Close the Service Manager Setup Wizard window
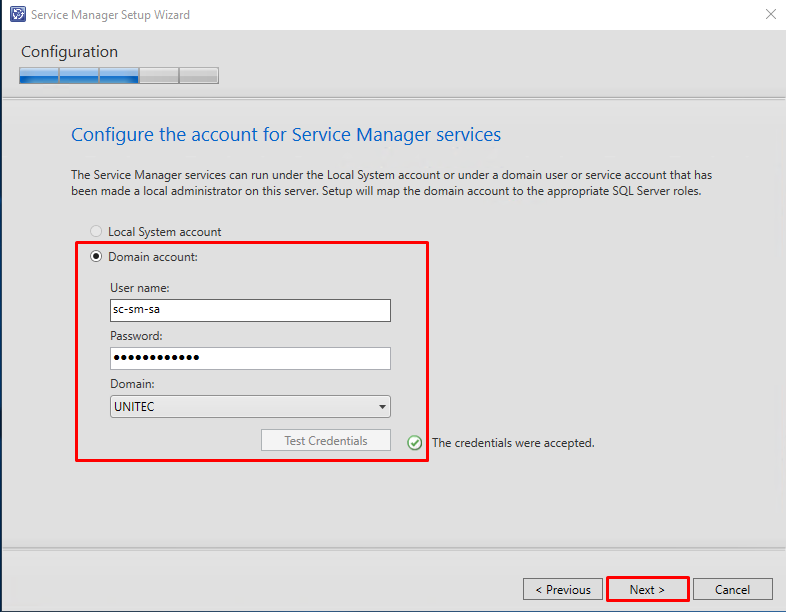Screen dimensions: 786x612 click(770, 14)
